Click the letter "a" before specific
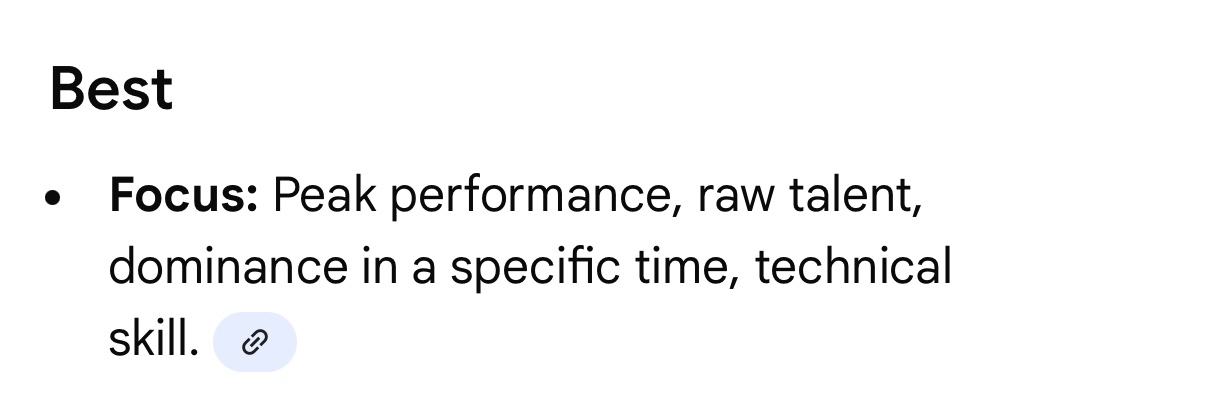Screen dimensions: 1206x402 click(424, 271)
